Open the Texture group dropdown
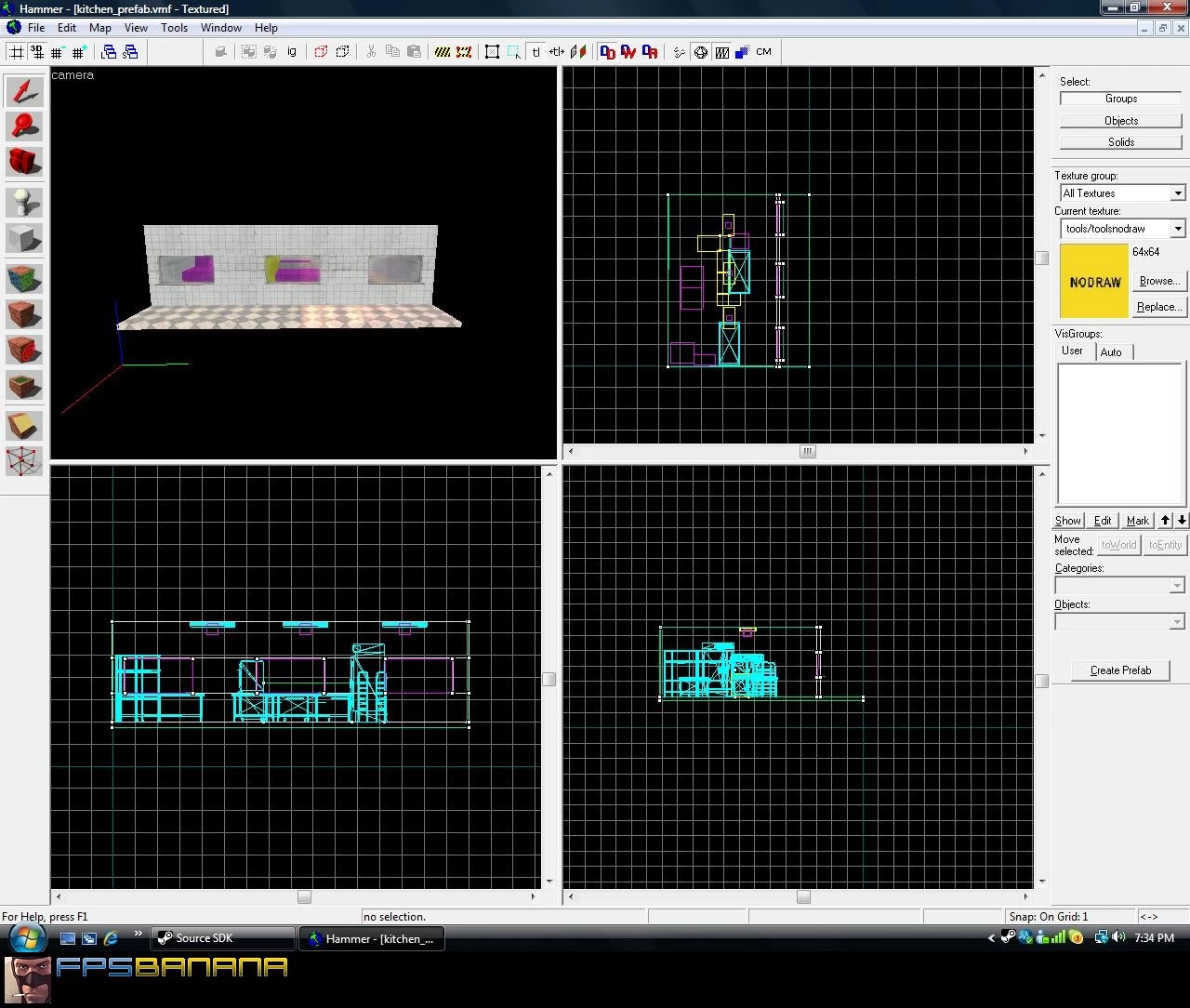 [1122, 193]
